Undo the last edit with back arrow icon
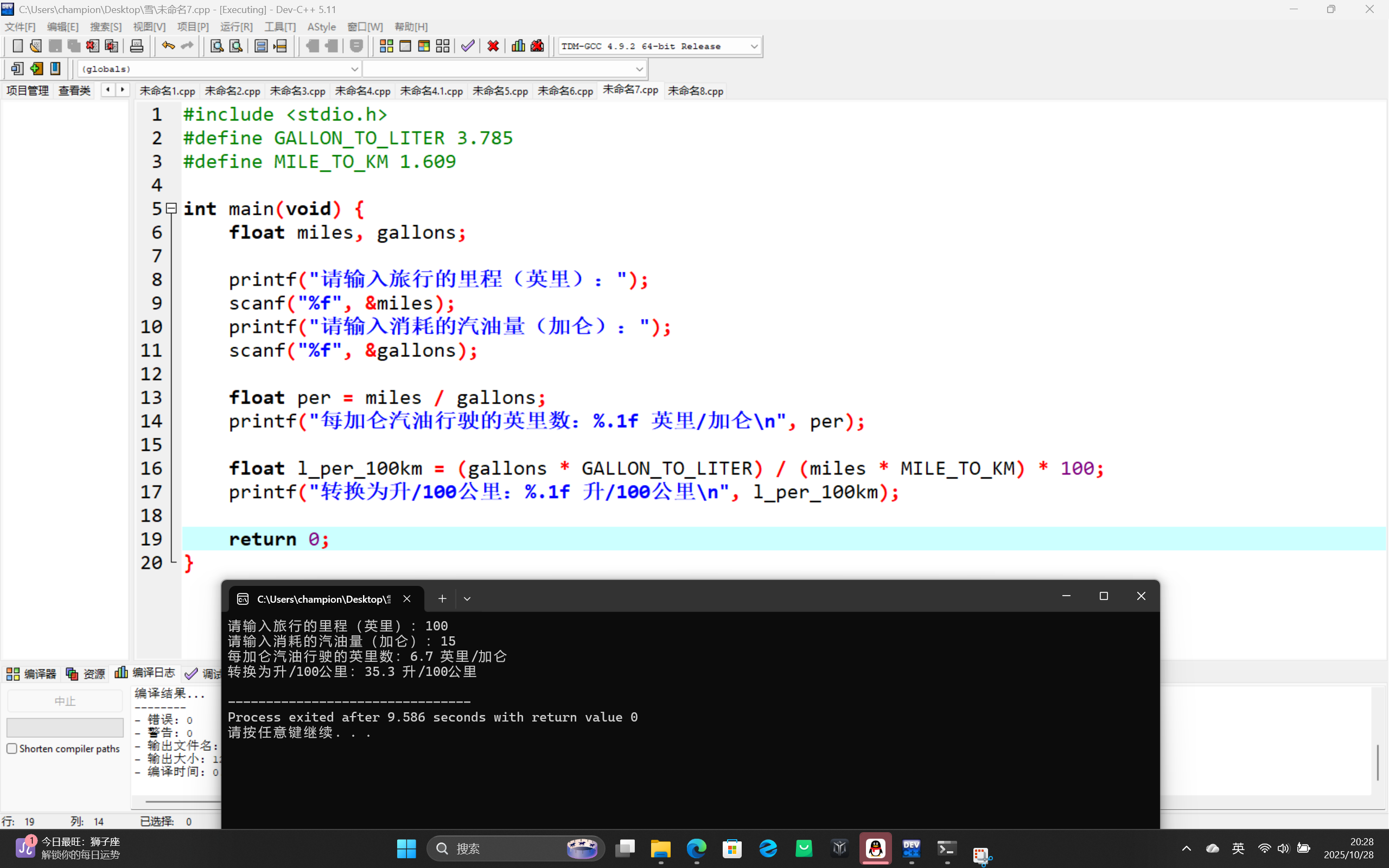1389x868 pixels. tap(167, 46)
